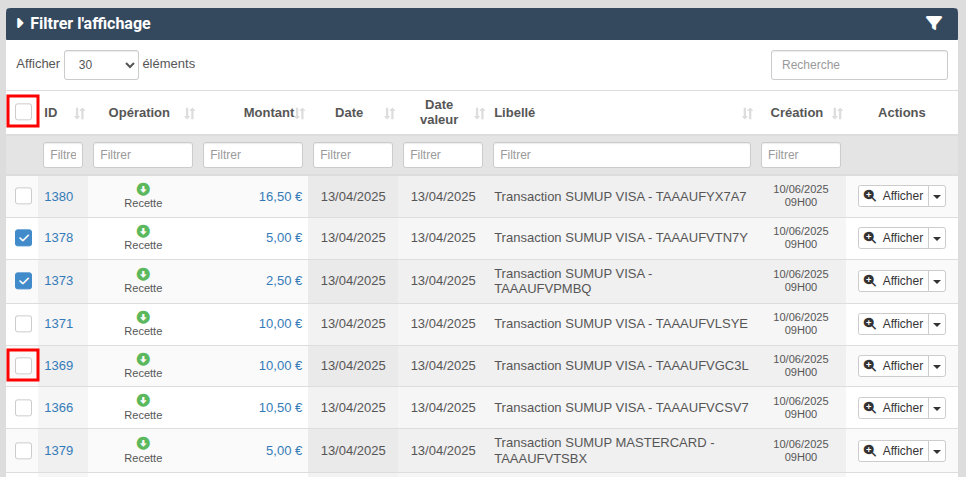Click the green Recette icon in row 1373

(x=143, y=274)
